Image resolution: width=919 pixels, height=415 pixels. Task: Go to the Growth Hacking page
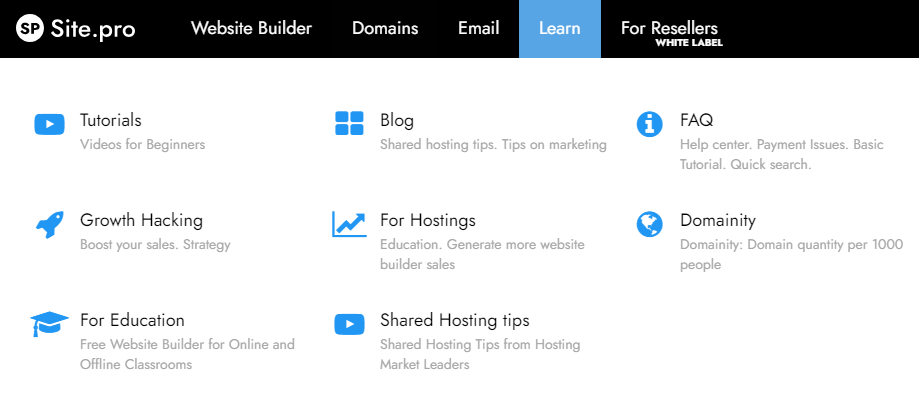(x=141, y=220)
